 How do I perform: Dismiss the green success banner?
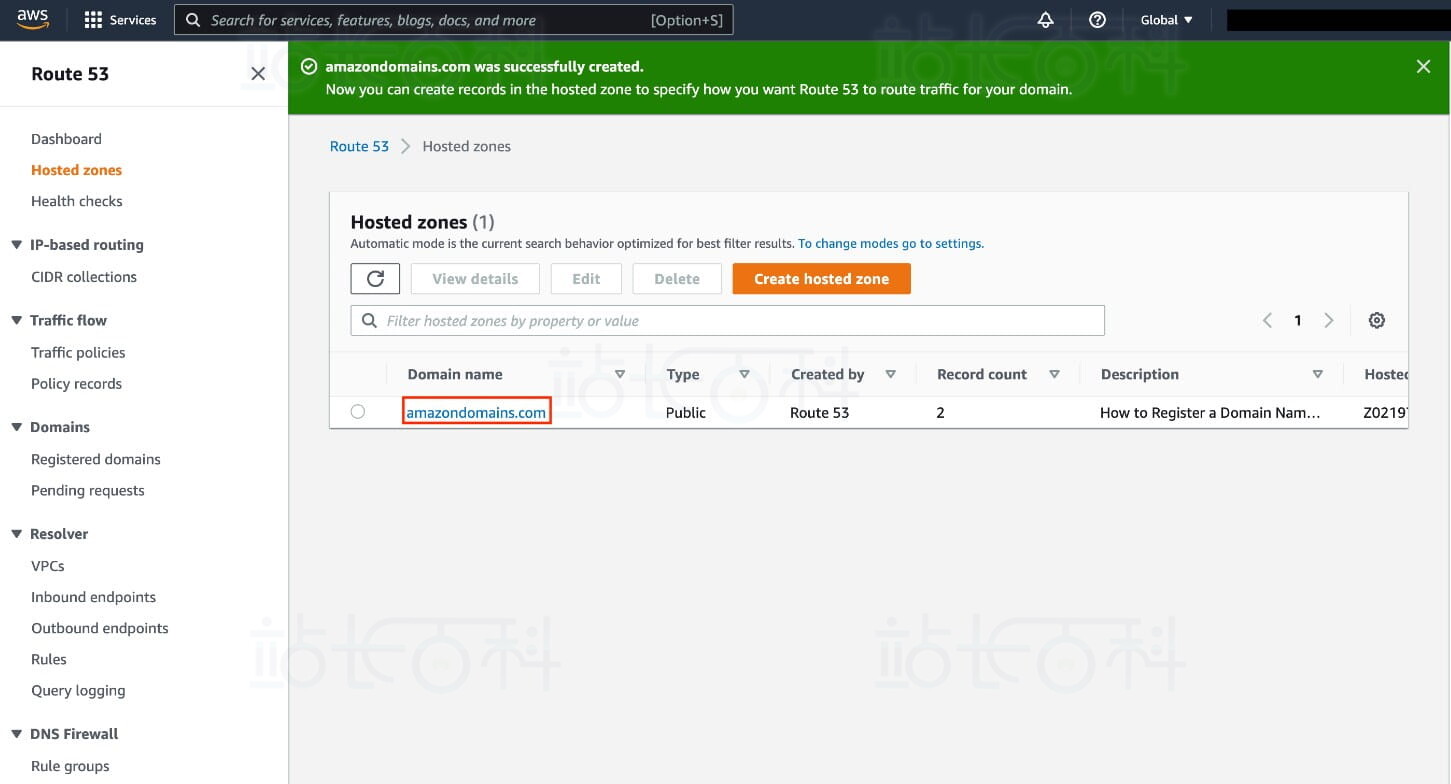tap(1423, 66)
